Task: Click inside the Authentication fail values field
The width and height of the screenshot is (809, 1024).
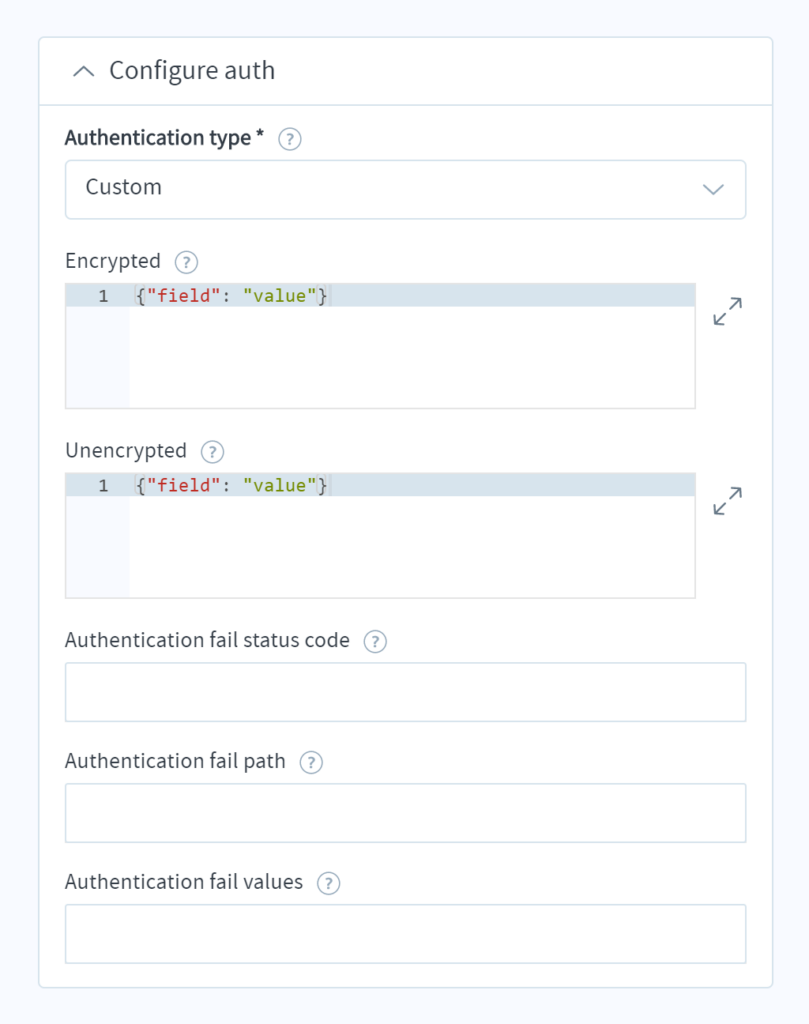Action: pos(405,932)
